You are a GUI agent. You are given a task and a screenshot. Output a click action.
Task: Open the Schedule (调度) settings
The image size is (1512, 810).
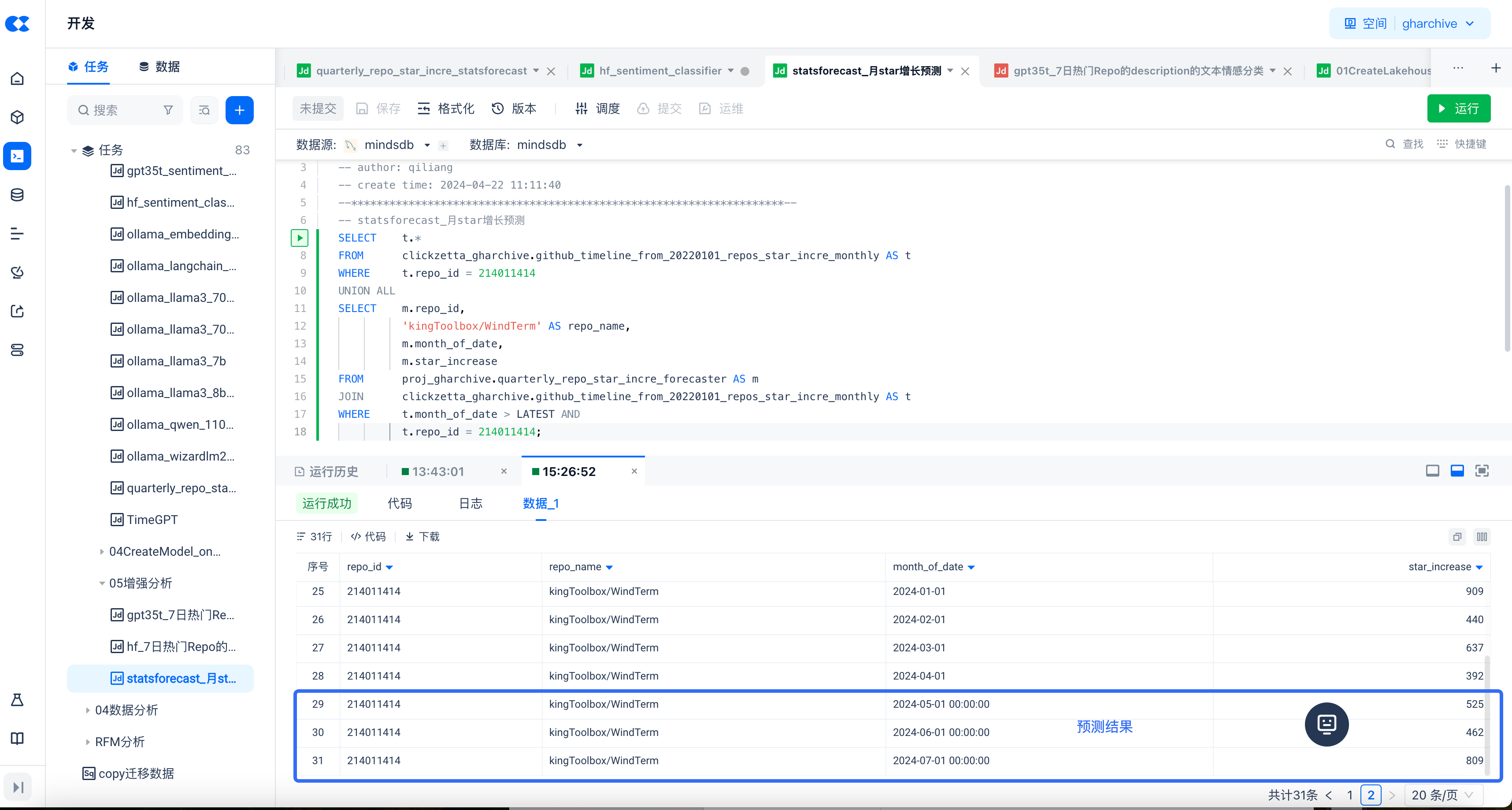click(597, 108)
